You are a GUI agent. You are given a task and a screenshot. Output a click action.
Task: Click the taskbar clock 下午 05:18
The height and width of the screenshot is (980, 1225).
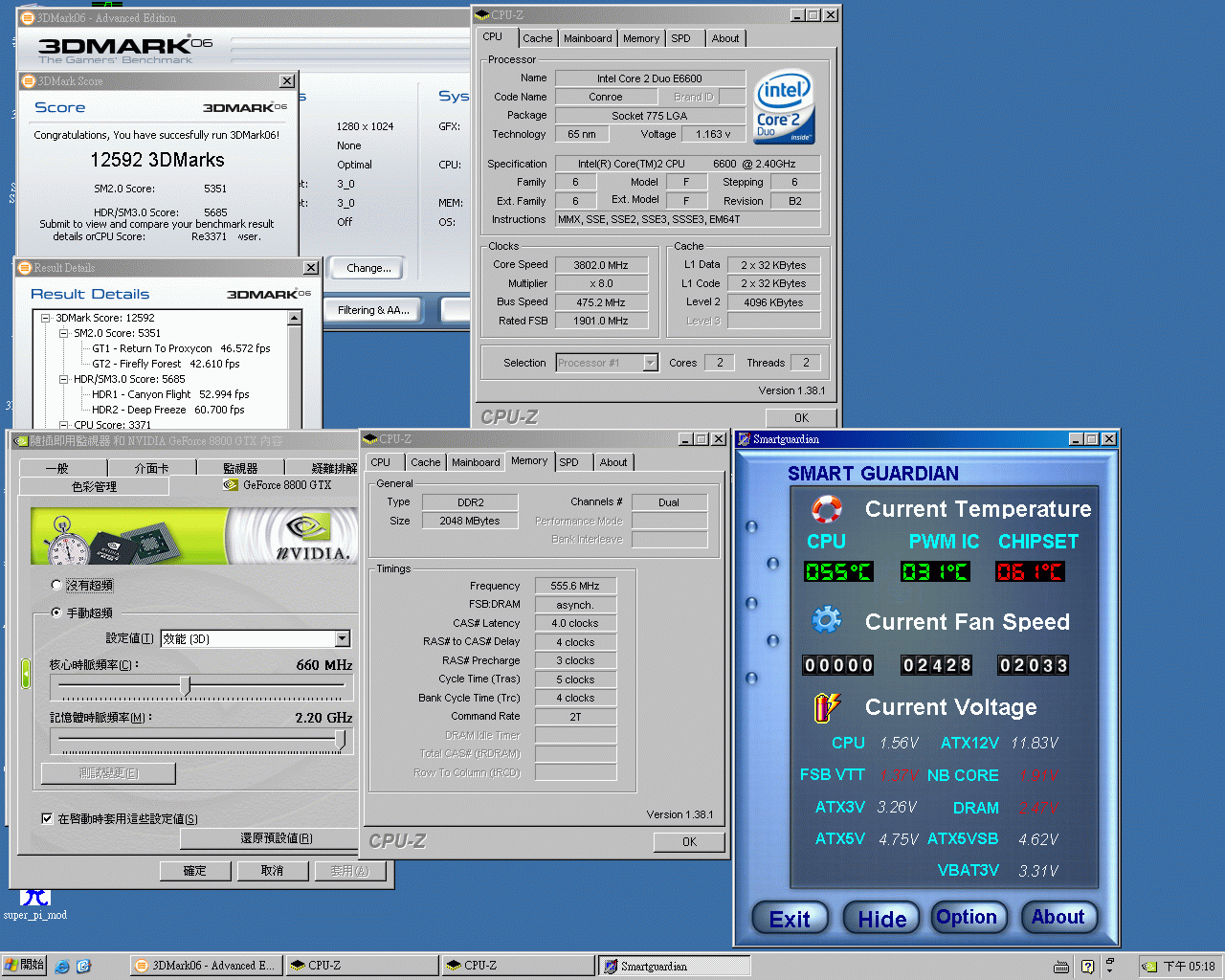[x=1190, y=967]
